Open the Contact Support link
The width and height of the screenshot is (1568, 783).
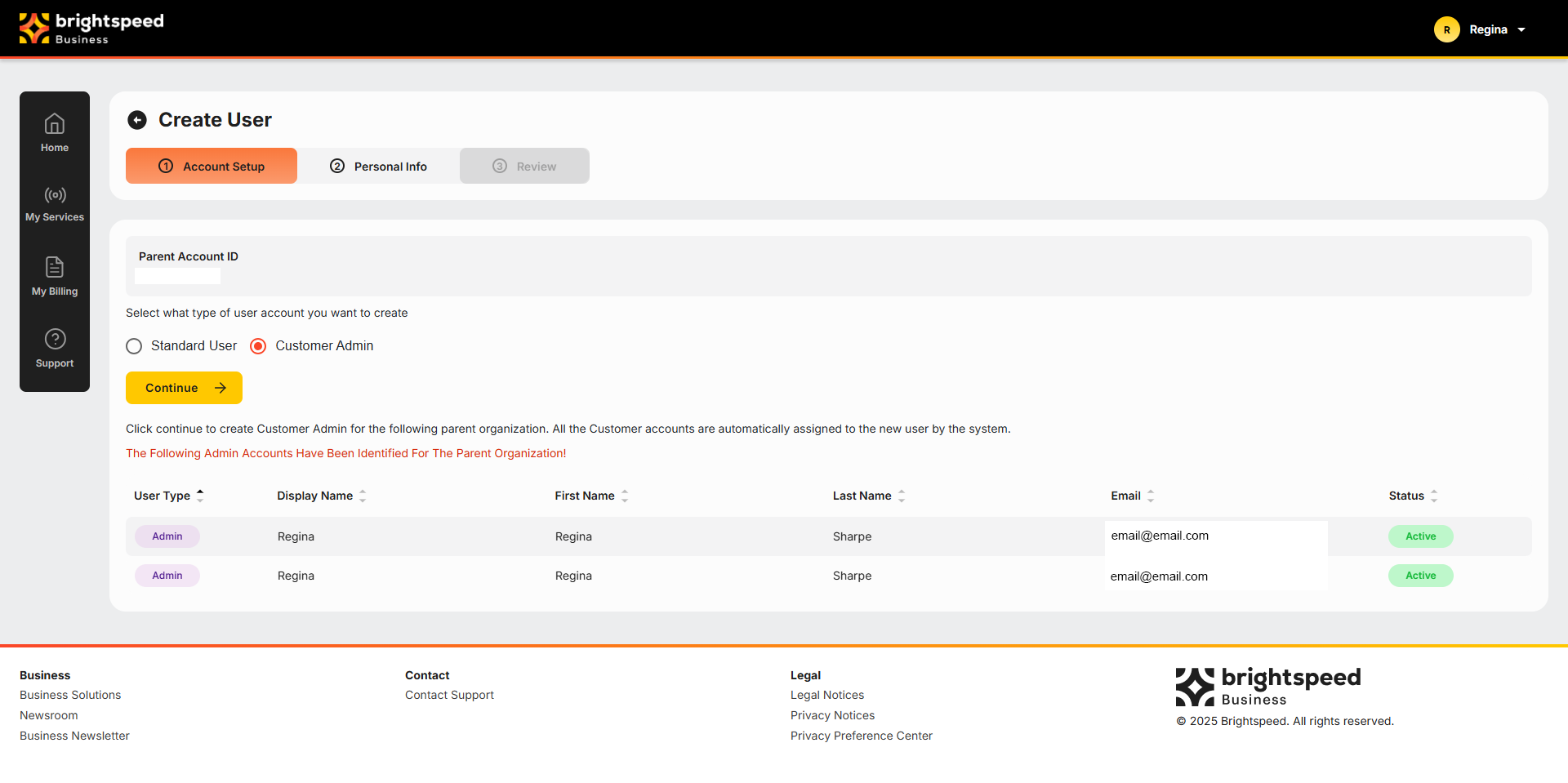click(449, 695)
